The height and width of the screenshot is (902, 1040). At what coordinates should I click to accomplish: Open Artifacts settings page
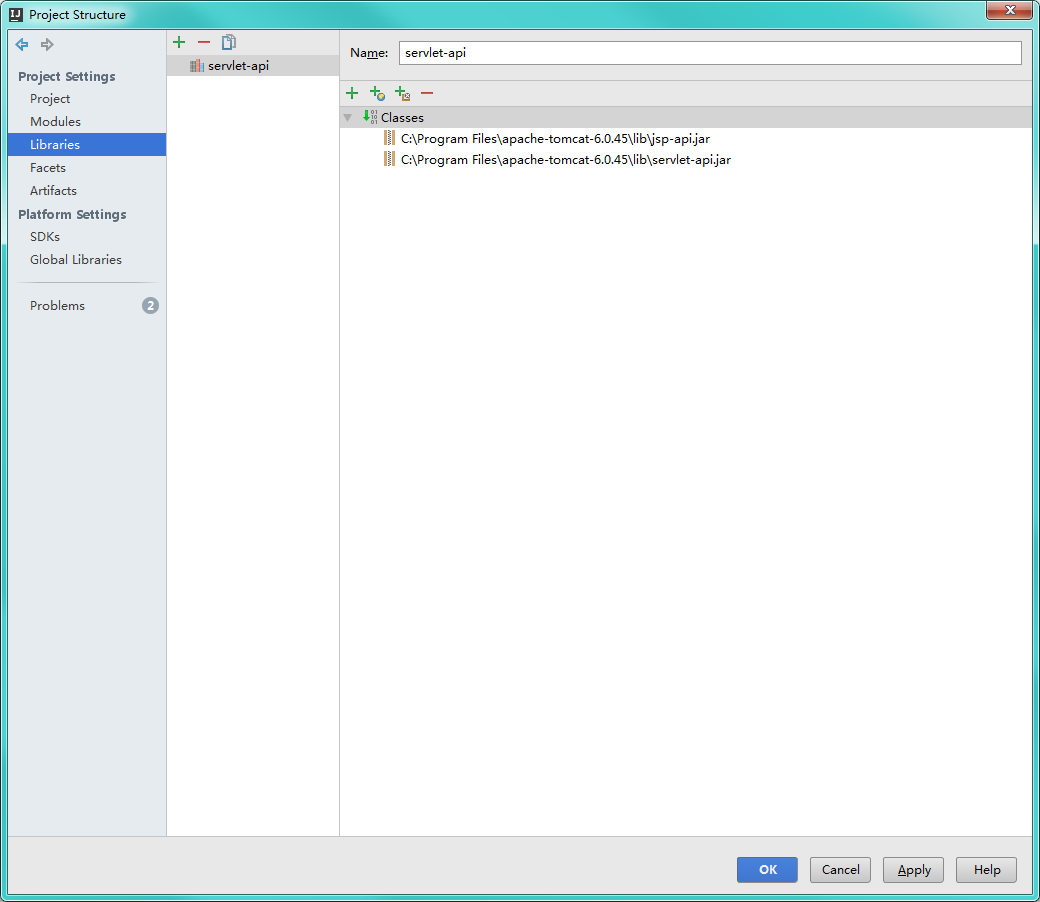(53, 190)
